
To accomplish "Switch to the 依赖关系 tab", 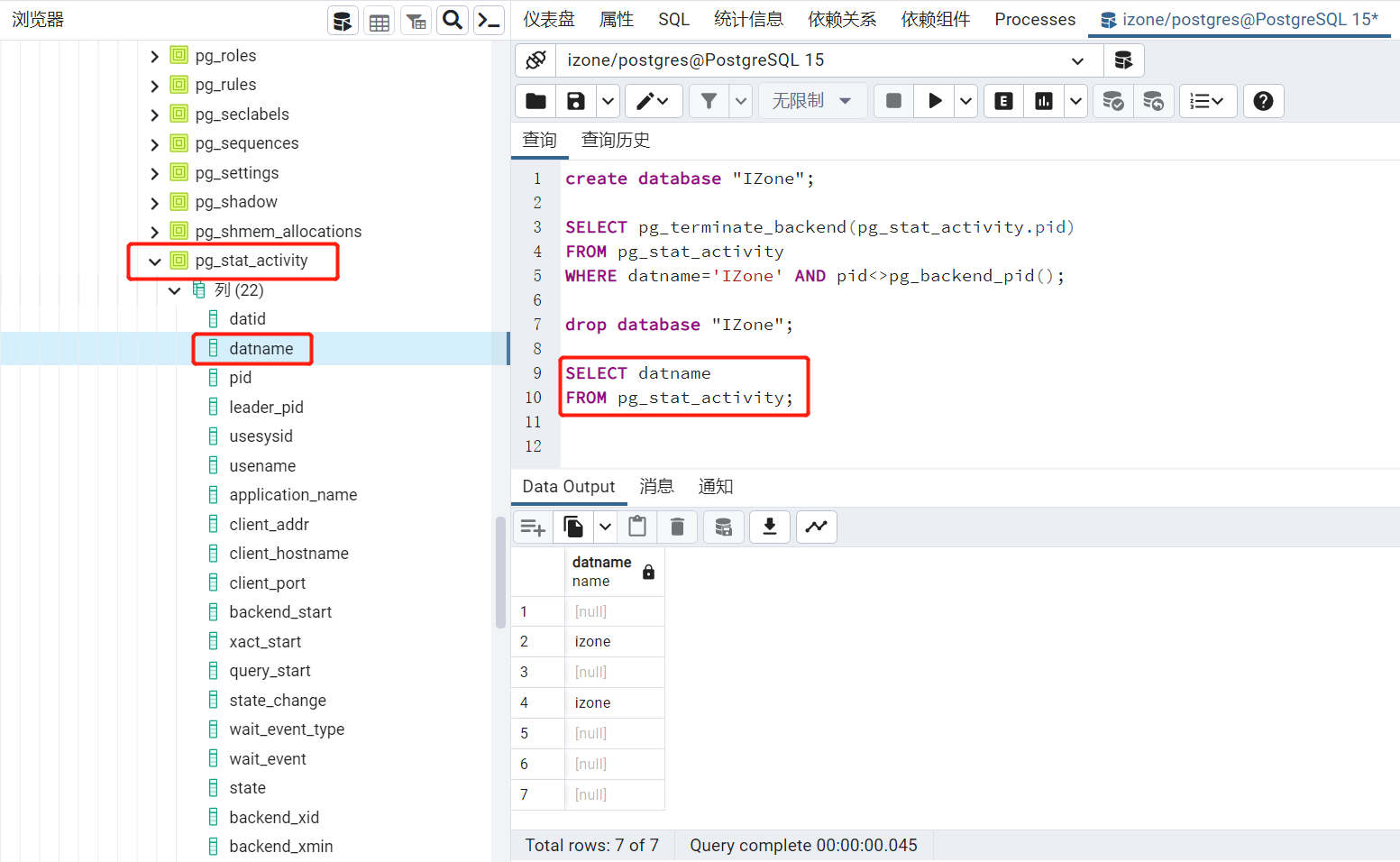I will 842,20.
